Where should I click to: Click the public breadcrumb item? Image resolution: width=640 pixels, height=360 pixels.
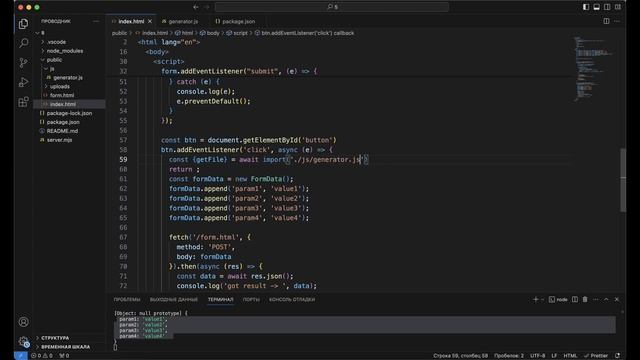[119, 33]
